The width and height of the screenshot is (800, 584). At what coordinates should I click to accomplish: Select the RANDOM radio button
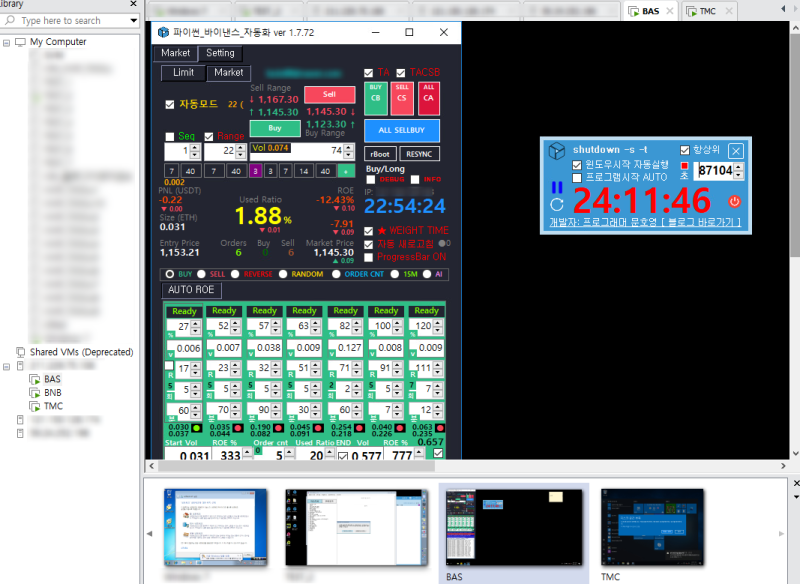[283, 274]
